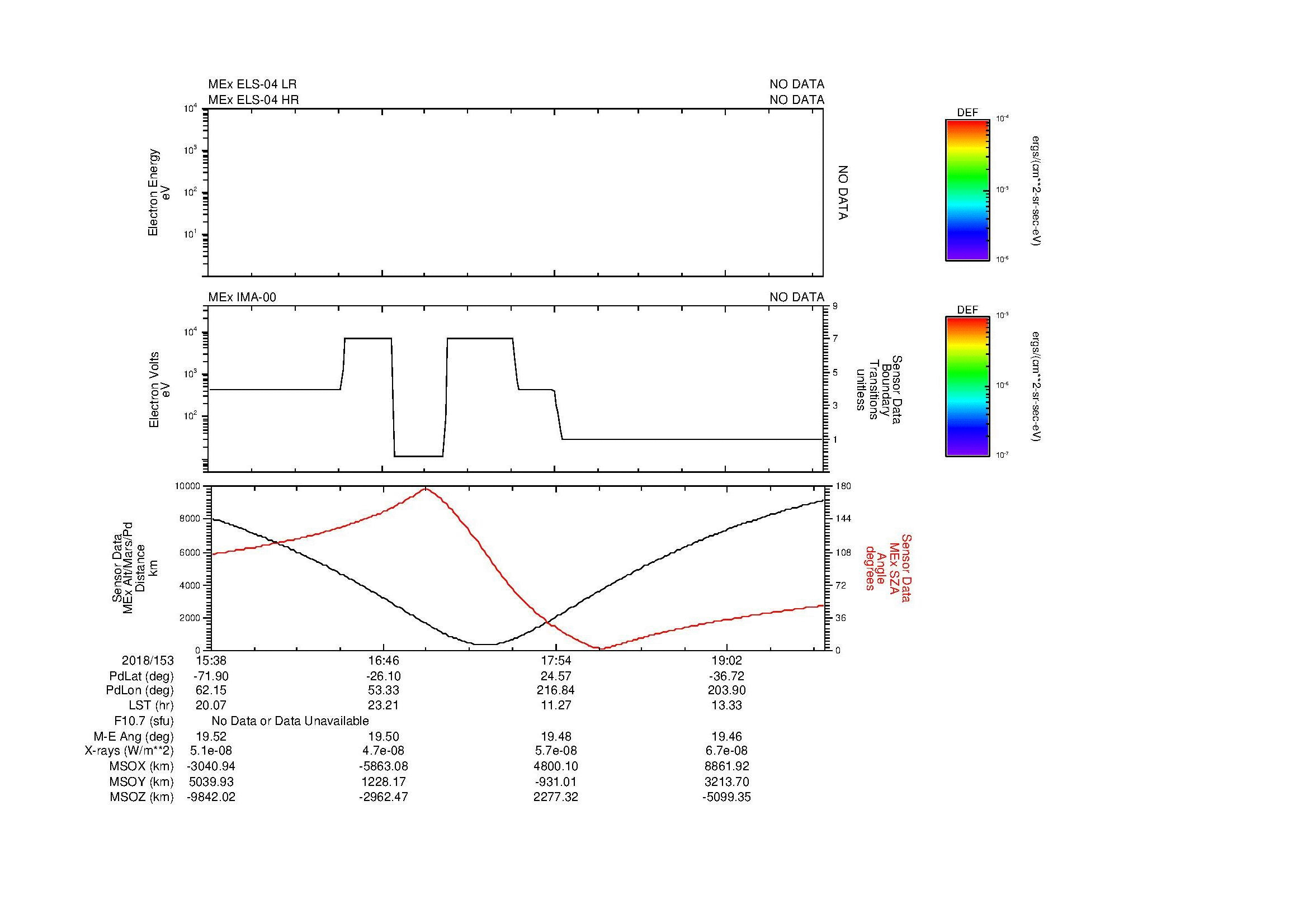Click the PdLat value 24.57
The width and height of the screenshot is (1308, 924).
556,676
